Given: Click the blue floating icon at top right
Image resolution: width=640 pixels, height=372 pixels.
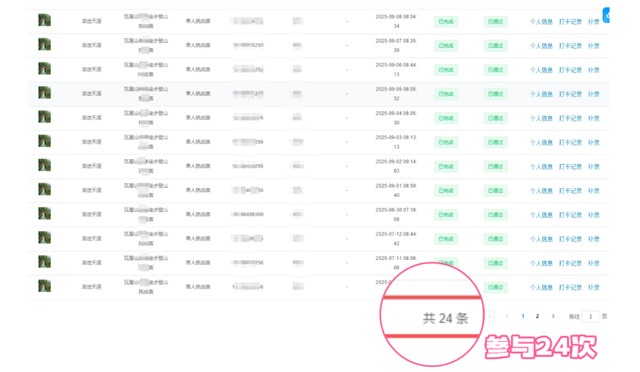Looking at the screenshot, I should tap(606, 15).
